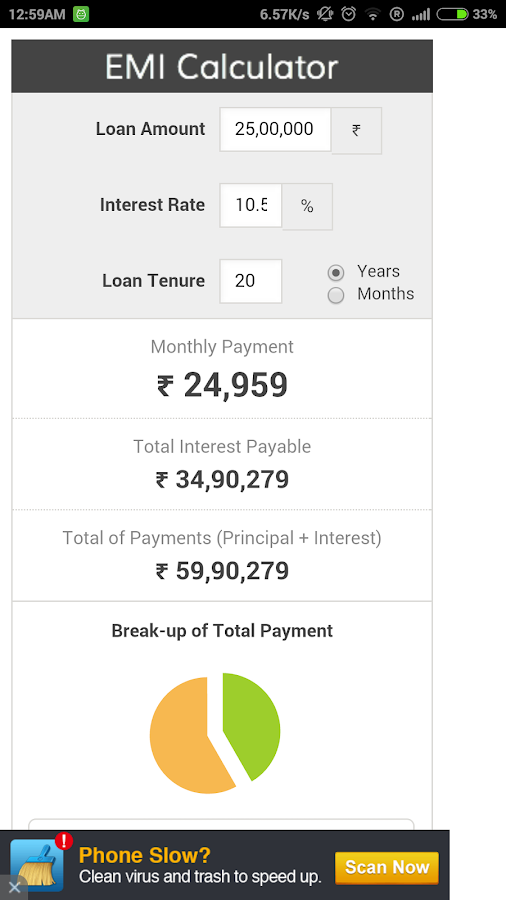Click the Loan Tenure input field
The image size is (506, 900).
251,281
